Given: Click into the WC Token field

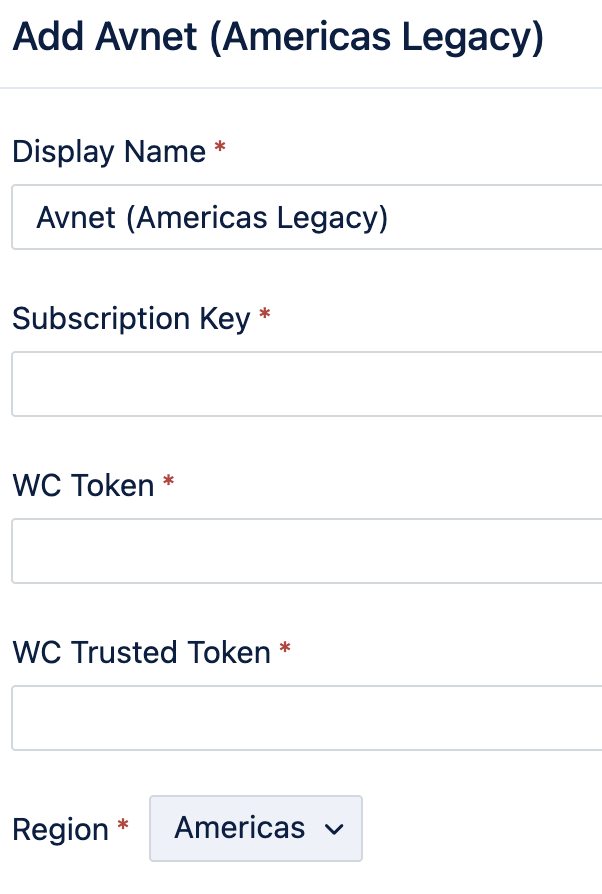Looking at the screenshot, I should tap(306, 551).
